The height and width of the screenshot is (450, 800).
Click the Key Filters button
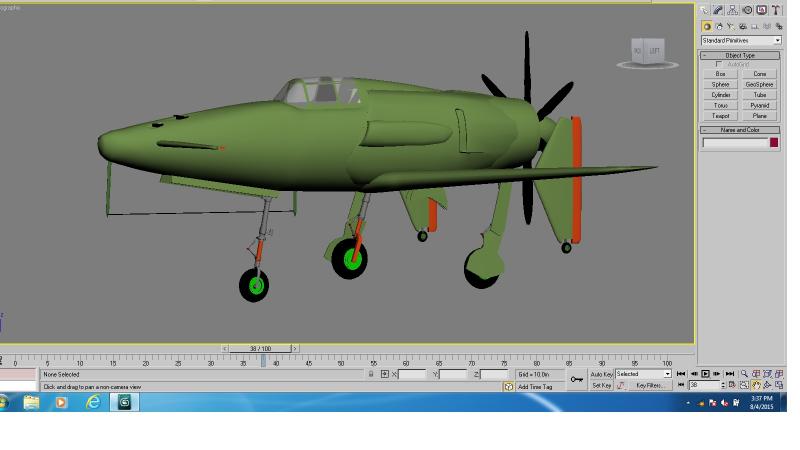(x=651, y=386)
